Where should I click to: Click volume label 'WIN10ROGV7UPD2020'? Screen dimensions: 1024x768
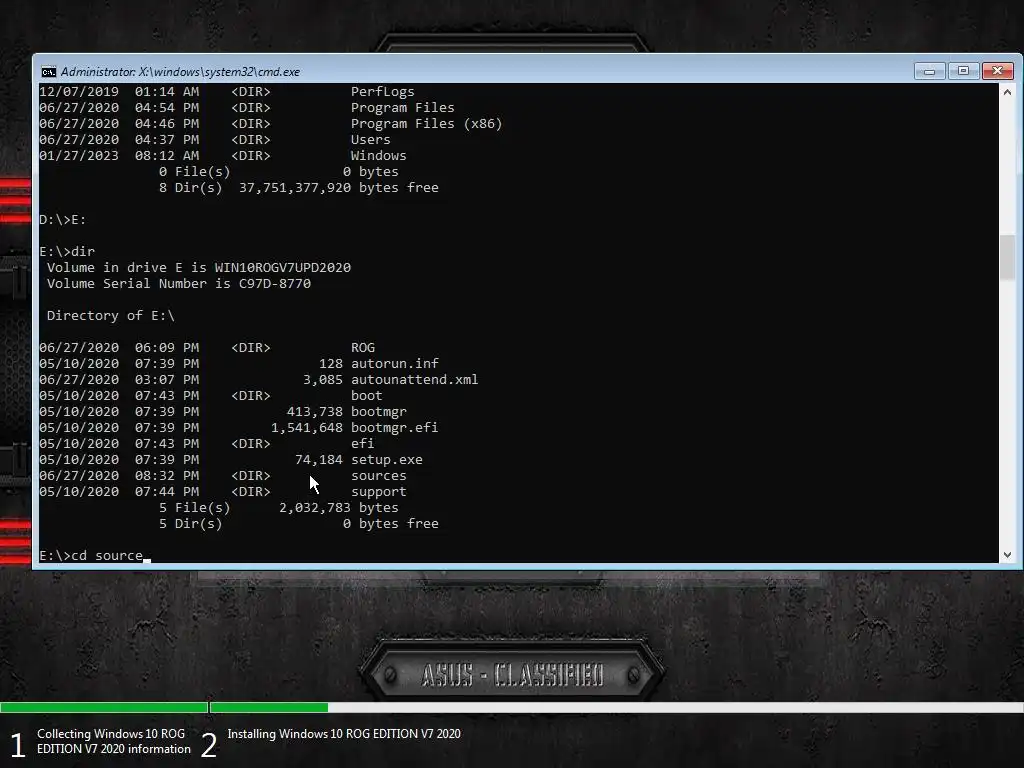(x=282, y=267)
